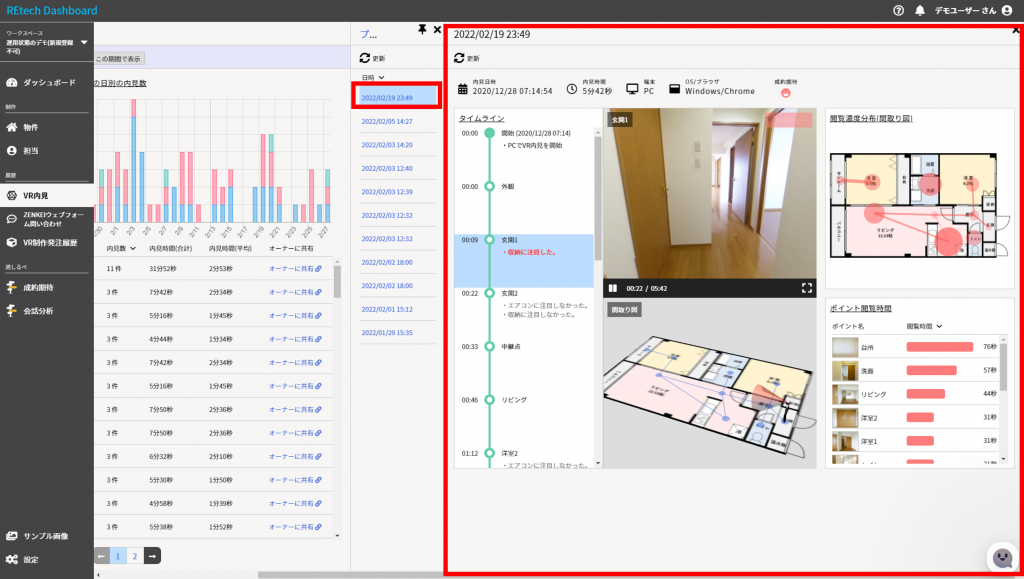
Task: Go to previous page with arrow button
Action: 102,556
